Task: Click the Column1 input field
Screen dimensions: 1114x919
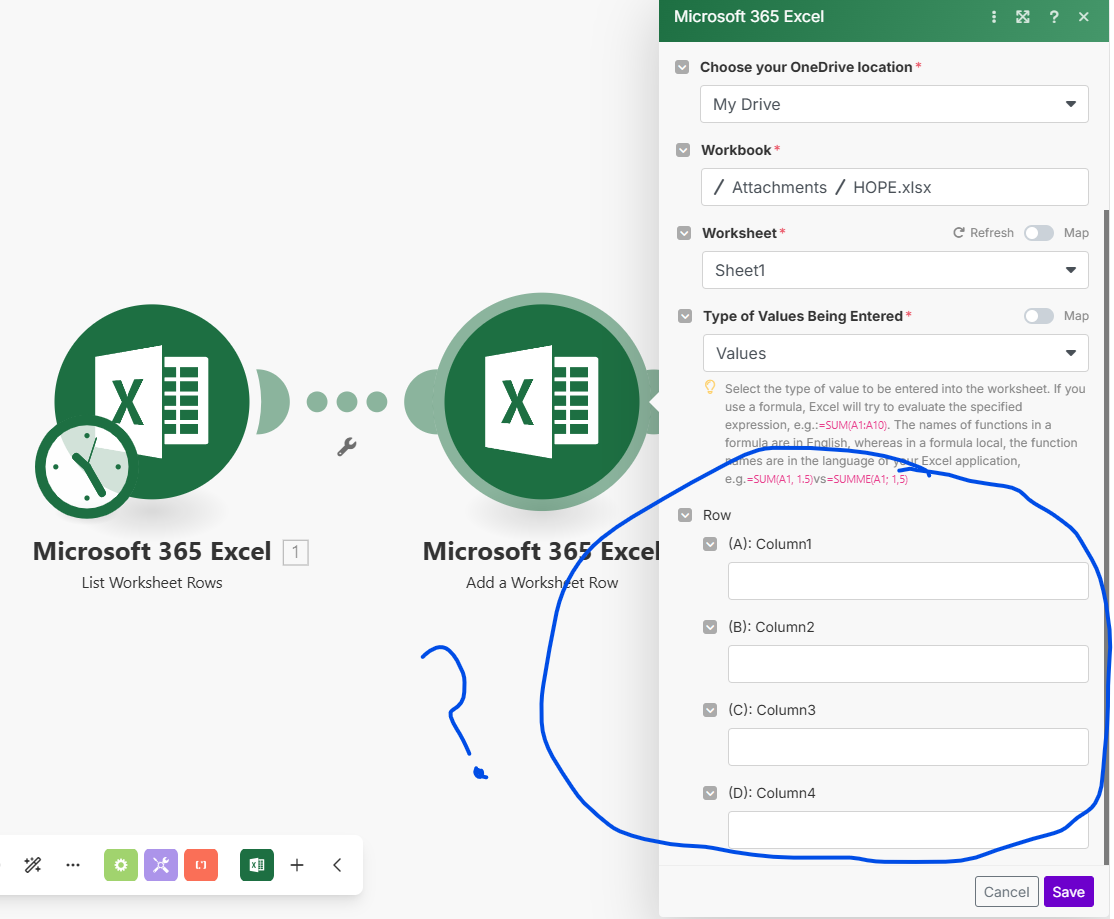Action: 908,581
